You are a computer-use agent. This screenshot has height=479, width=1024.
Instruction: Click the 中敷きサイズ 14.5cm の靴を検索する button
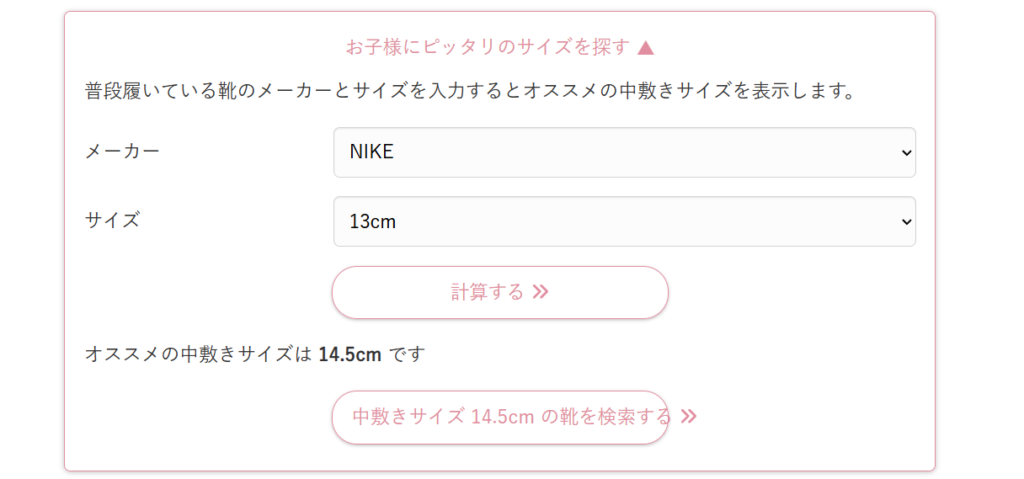tap(500, 417)
